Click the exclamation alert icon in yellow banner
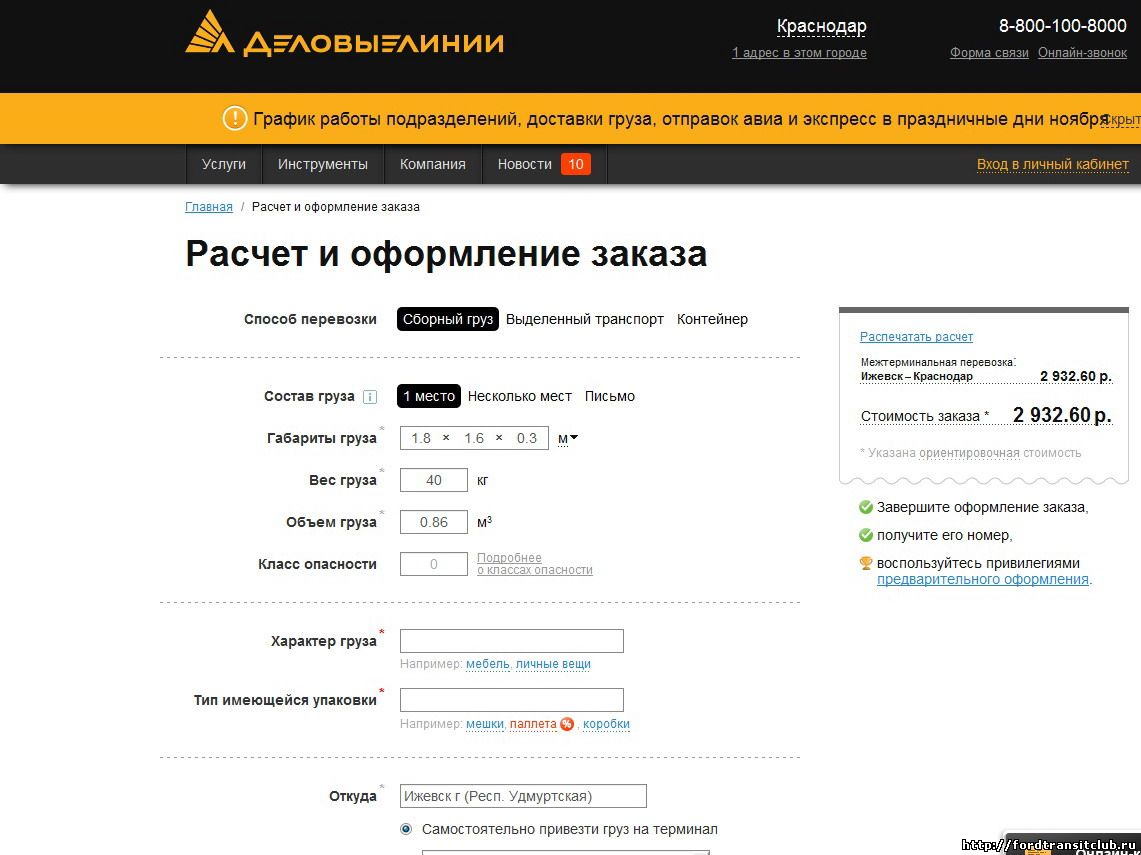Image resolution: width=1141 pixels, height=855 pixels. coord(234,119)
